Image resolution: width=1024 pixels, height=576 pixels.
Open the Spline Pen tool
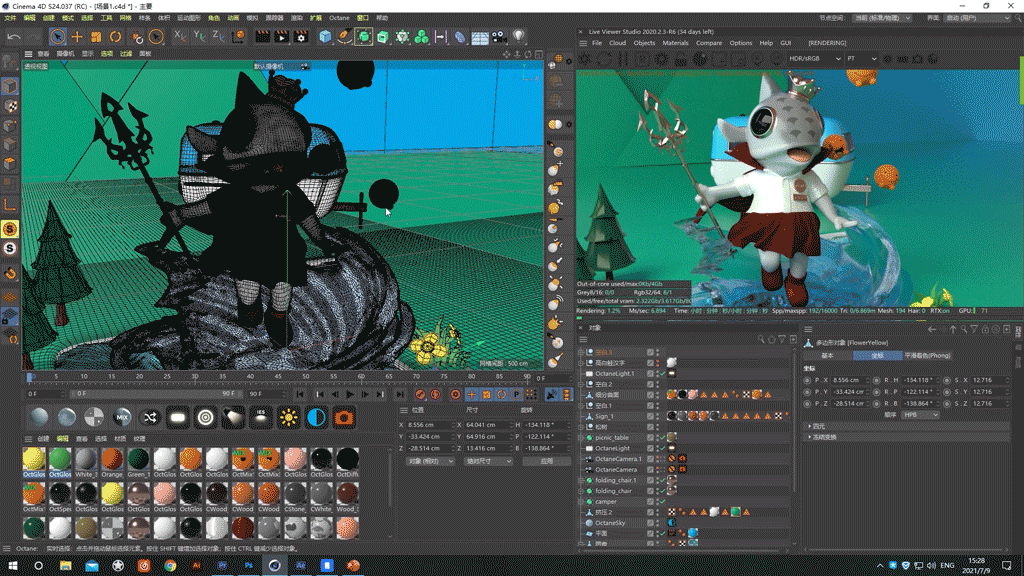click(344, 37)
